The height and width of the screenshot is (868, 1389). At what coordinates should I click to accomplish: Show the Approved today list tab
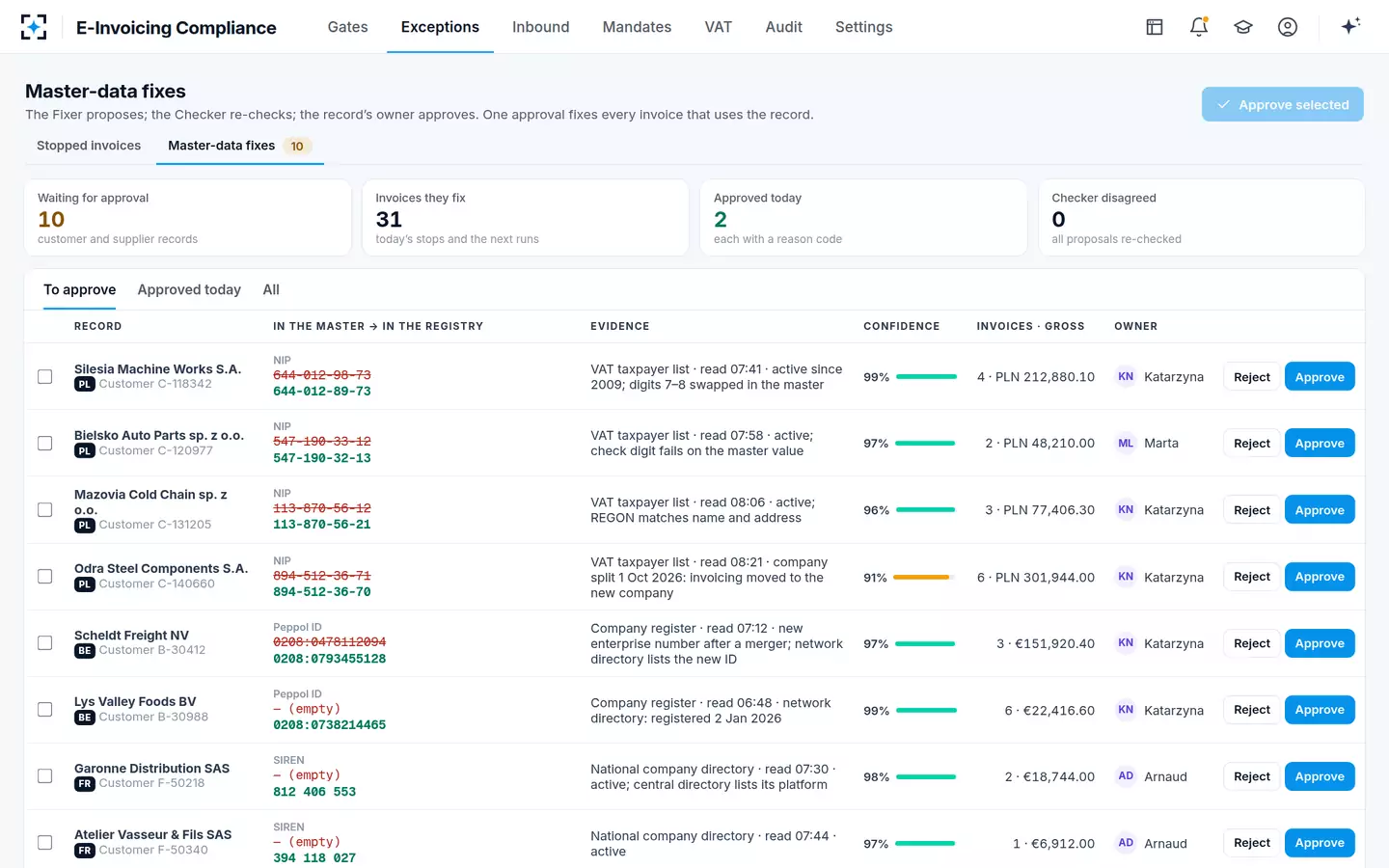tap(189, 289)
